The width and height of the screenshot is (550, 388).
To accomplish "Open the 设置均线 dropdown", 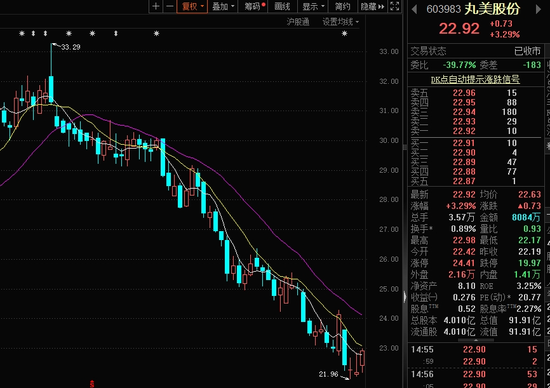I will pos(341,22).
